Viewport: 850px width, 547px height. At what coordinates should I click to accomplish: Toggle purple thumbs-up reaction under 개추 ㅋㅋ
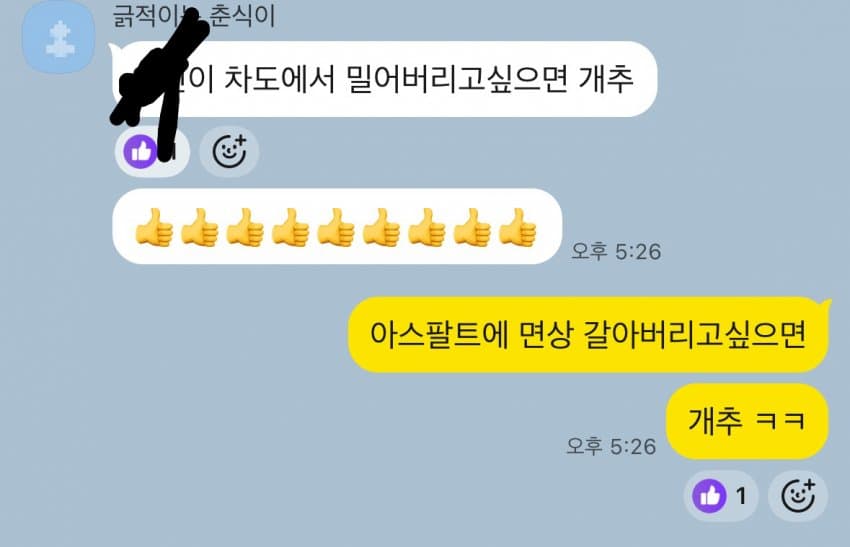[709, 495]
